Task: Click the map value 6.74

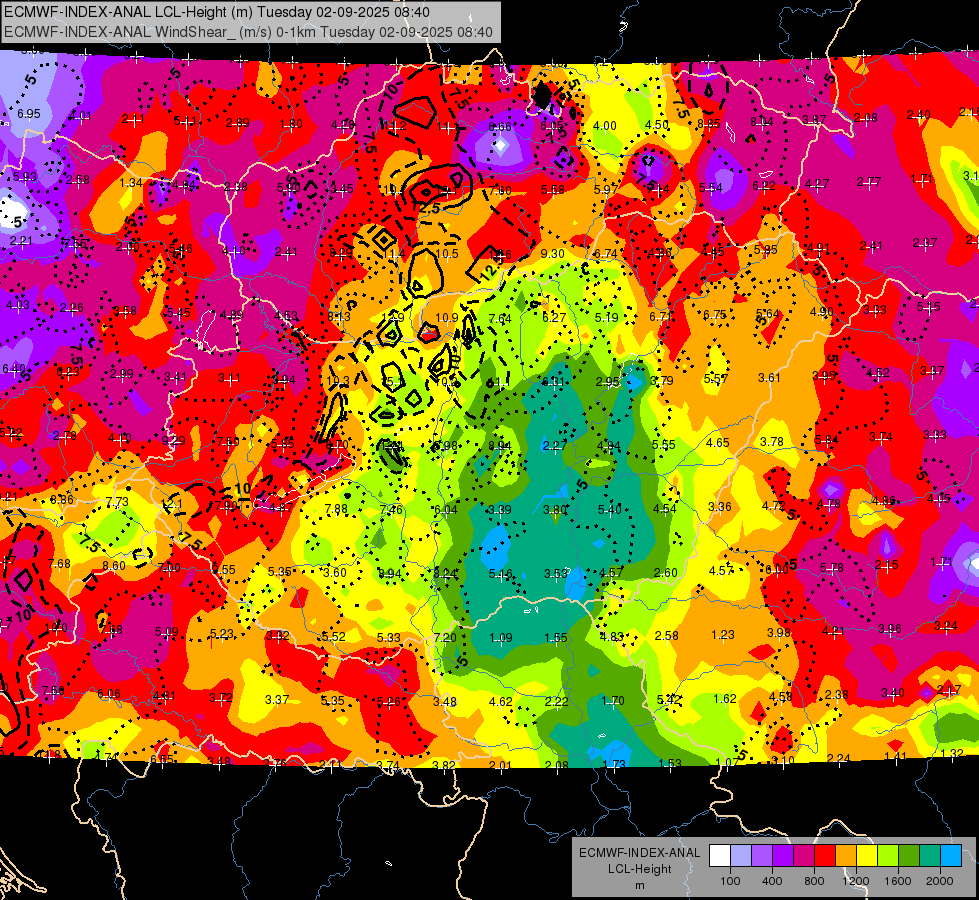Action: [605, 253]
